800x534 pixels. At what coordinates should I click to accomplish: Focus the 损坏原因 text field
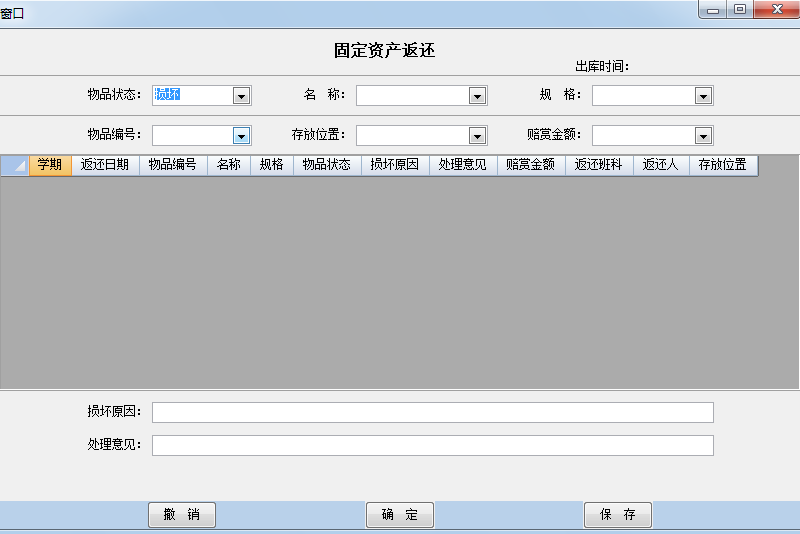[432, 413]
